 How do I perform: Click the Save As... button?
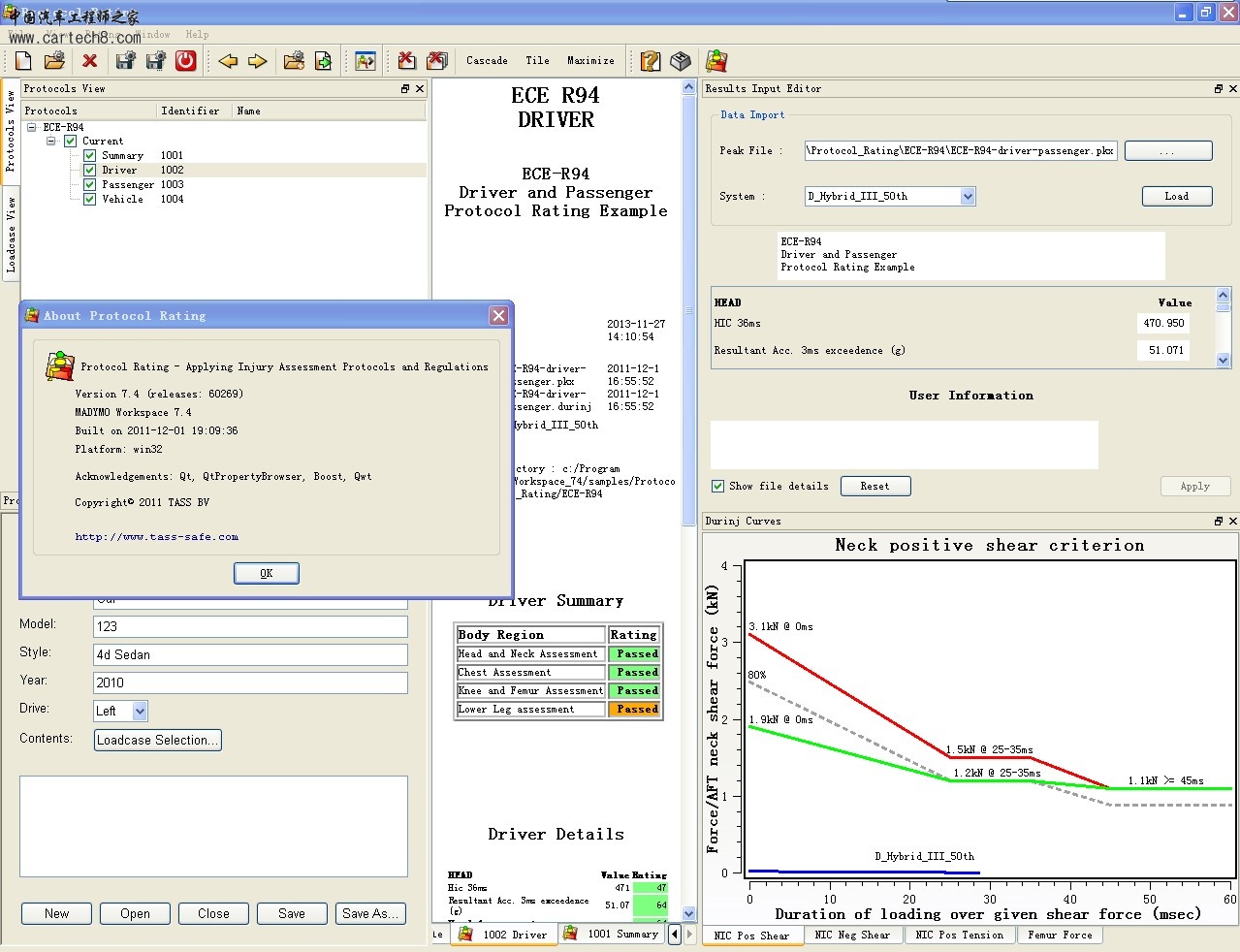click(370, 913)
